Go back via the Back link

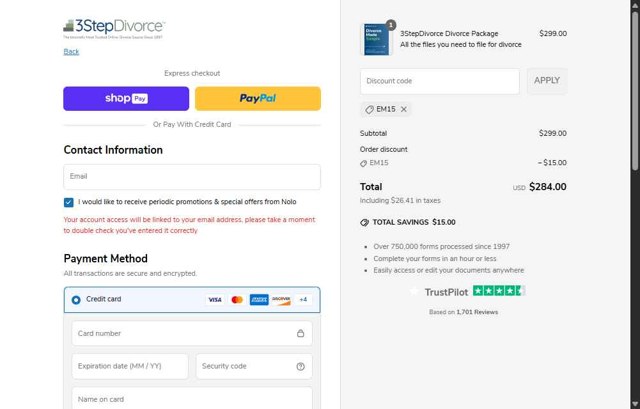point(71,51)
